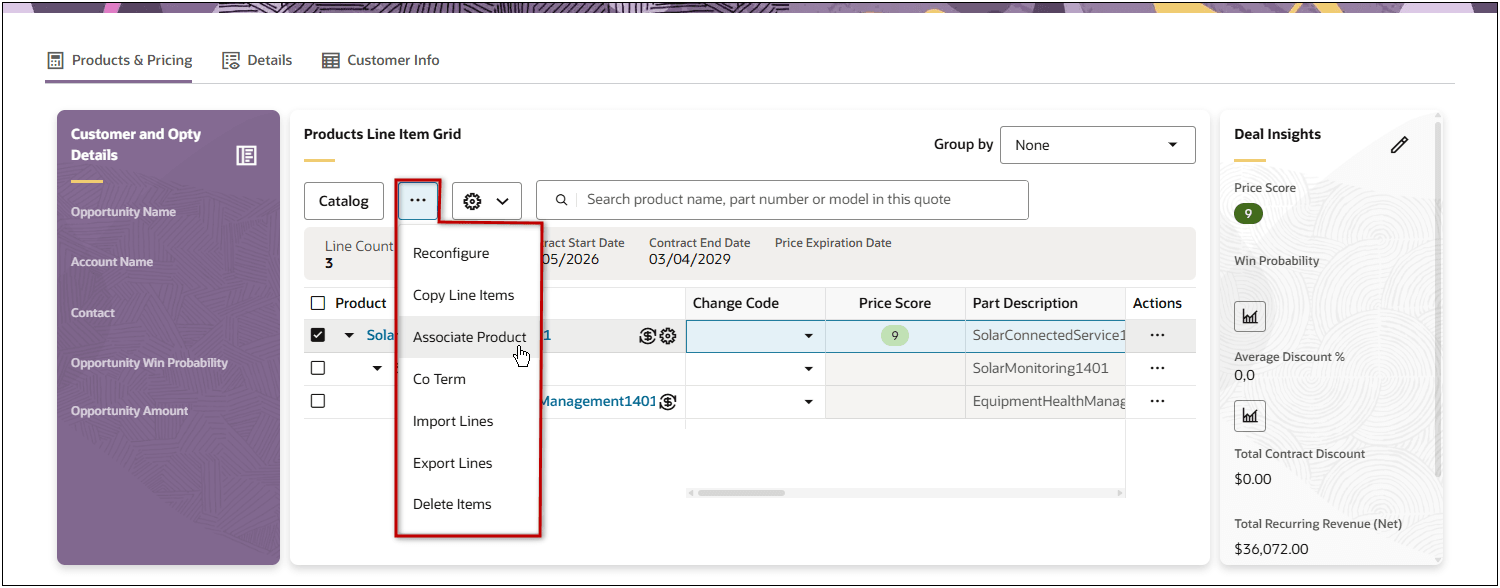The height and width of the screenshot is (588, 1500).
Task: Open the chart icon under Average Discount %
Action: coord(1250,415)
